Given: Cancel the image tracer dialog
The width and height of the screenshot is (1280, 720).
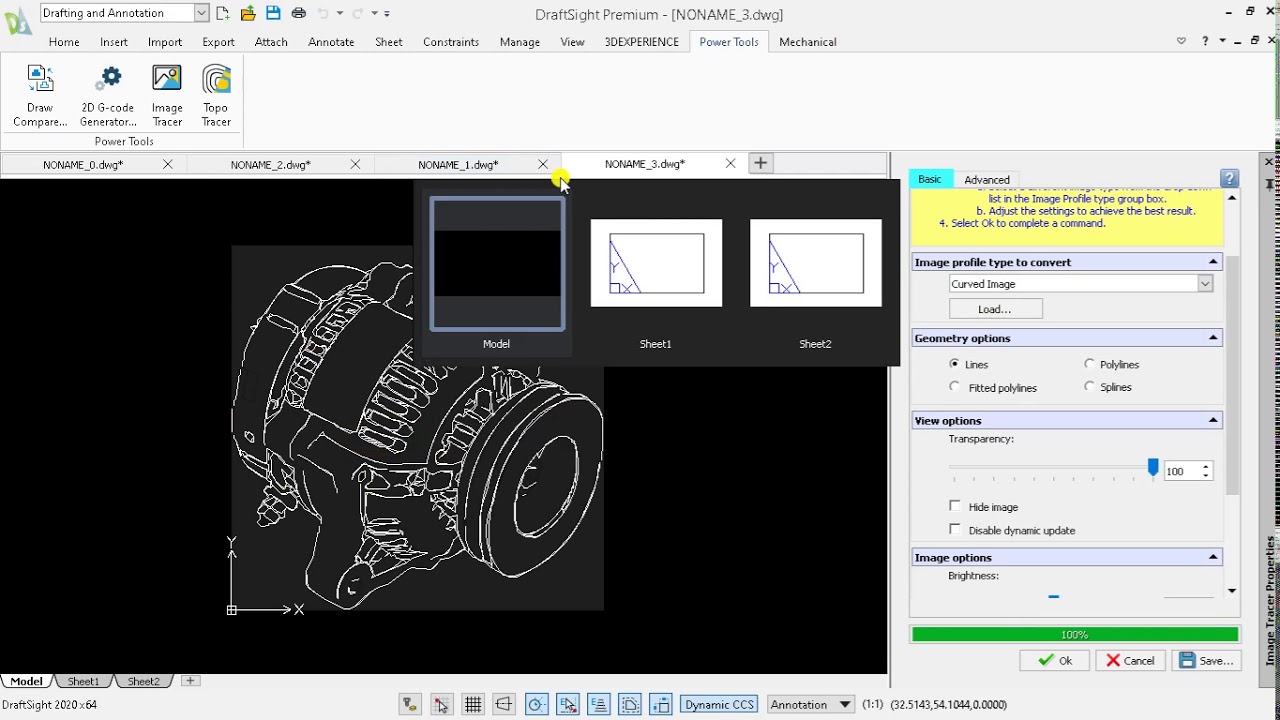Looking at the screenshot, I should 1130,660.
